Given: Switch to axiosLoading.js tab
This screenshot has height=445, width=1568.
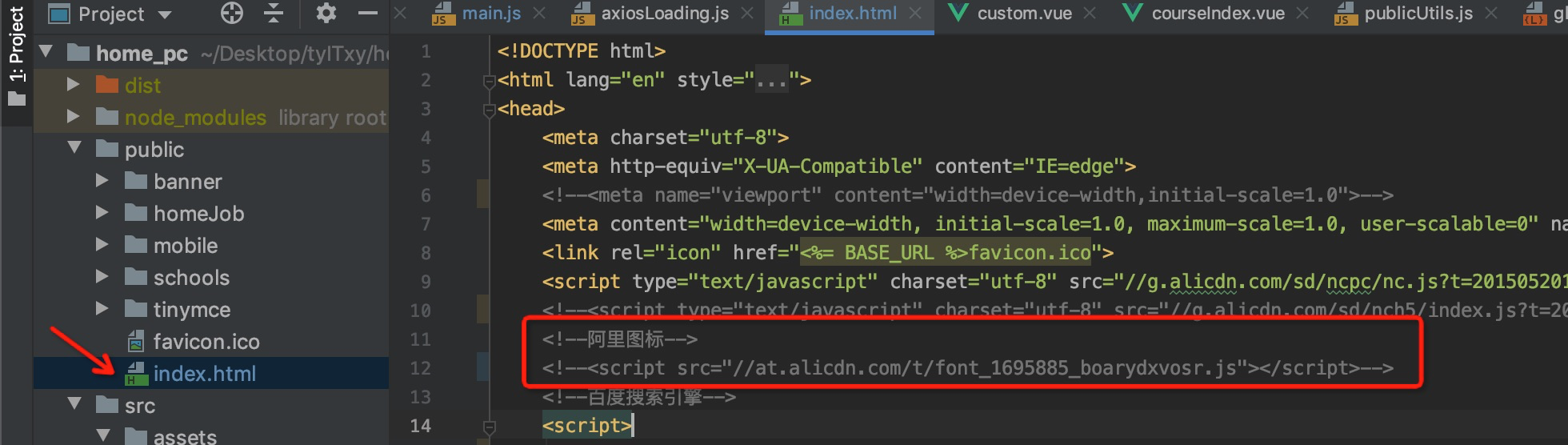Looking at the screenshot, I should [665, 14].
